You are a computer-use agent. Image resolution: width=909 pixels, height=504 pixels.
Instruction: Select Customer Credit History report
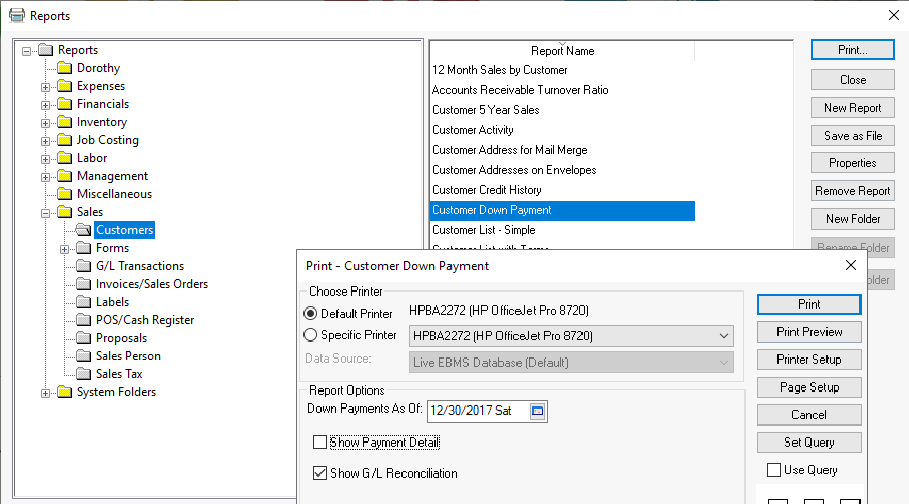click(486, 190)
